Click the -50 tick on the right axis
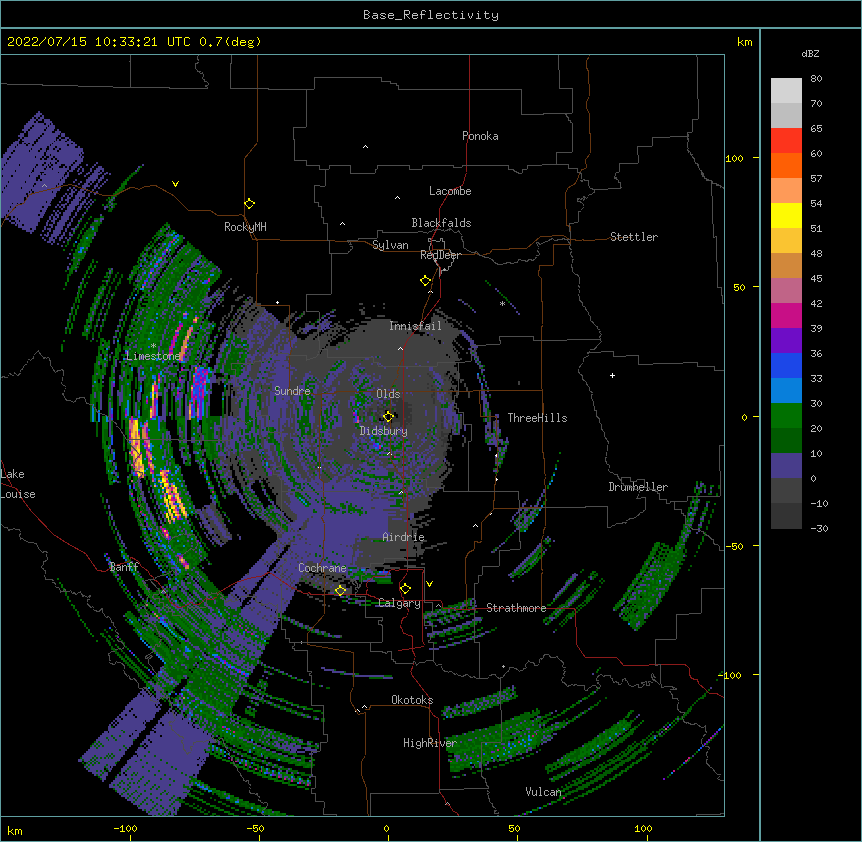Viewport: 862px width, 842px height. pyautogui.click(x=734, y=546)
